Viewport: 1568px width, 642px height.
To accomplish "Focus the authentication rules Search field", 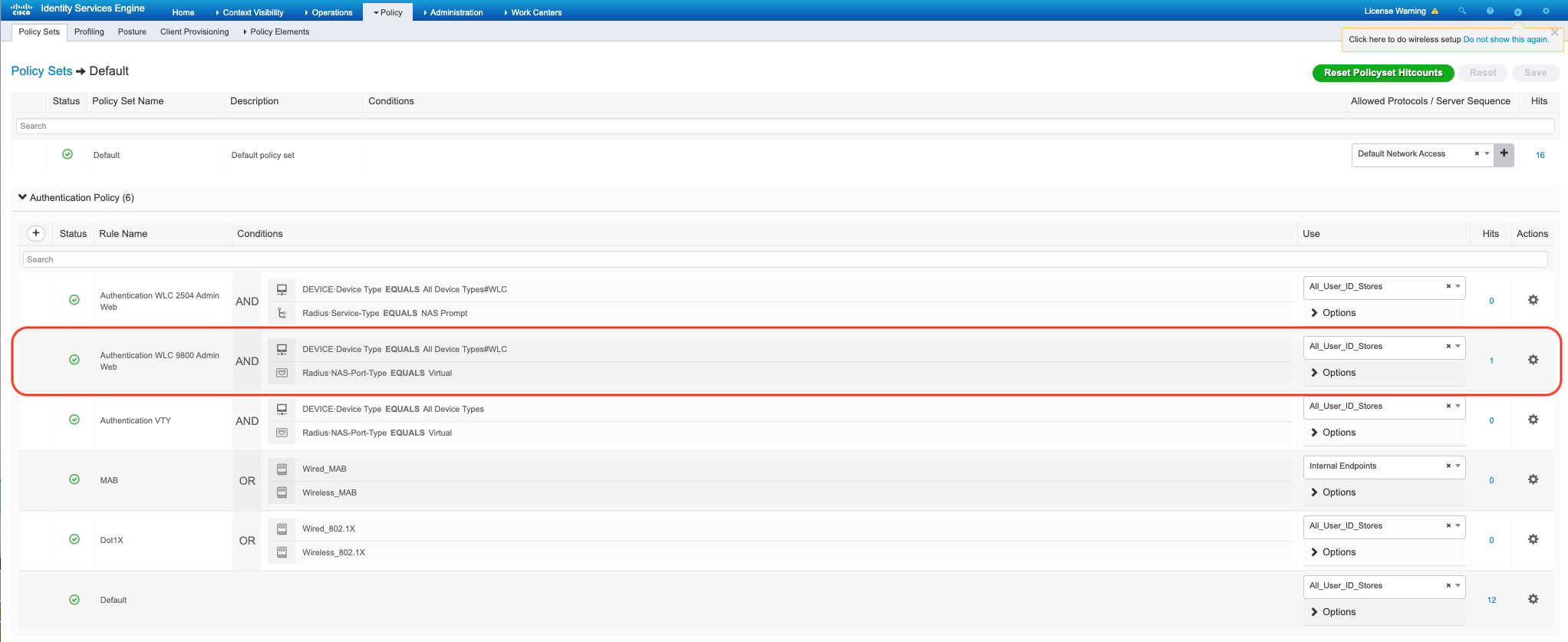I will (x=785, y=259).
